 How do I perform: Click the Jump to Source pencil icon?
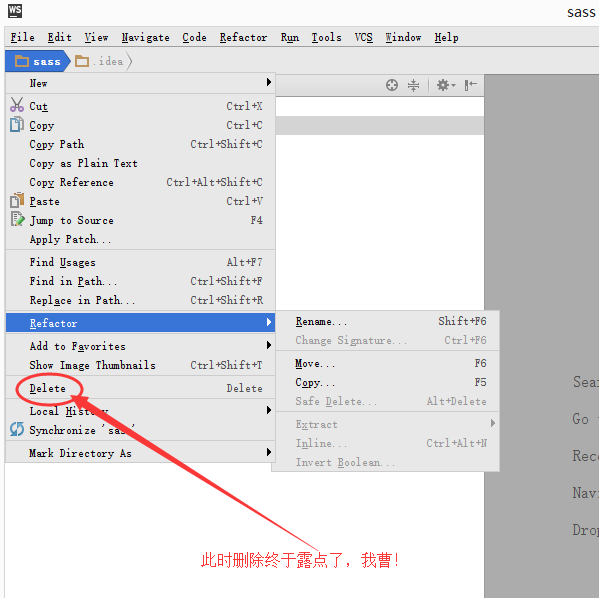click(17, 219)
